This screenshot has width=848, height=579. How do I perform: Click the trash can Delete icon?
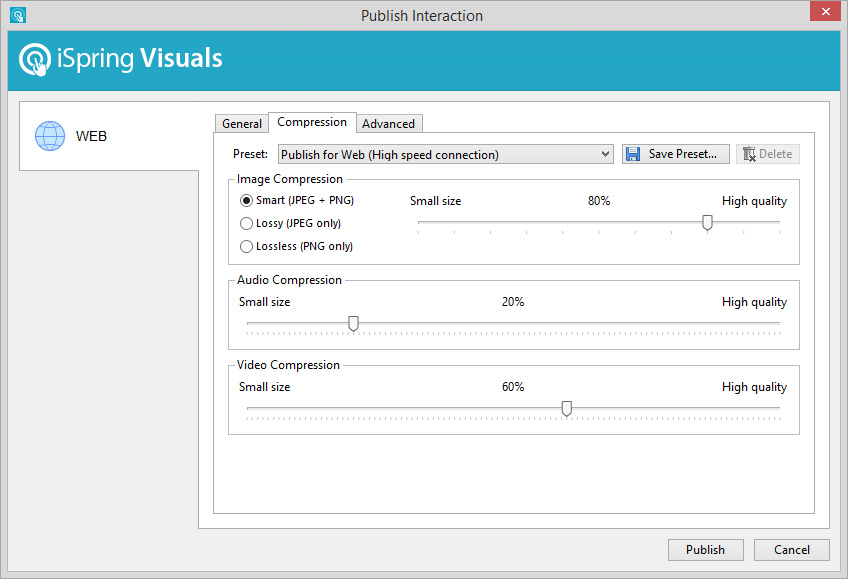(749, 154)
